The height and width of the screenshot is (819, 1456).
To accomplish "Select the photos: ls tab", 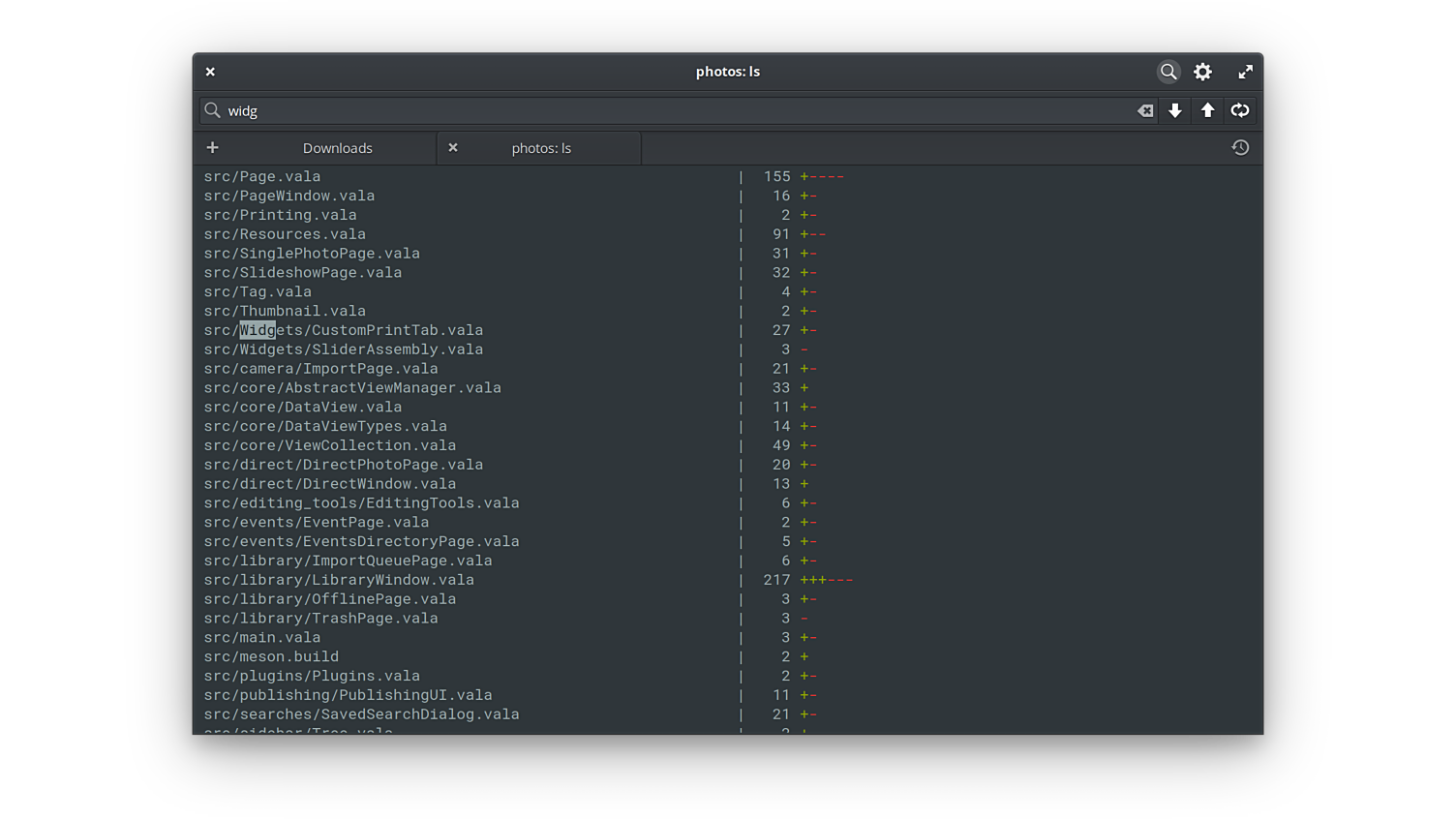I will (x=541, y=148).
